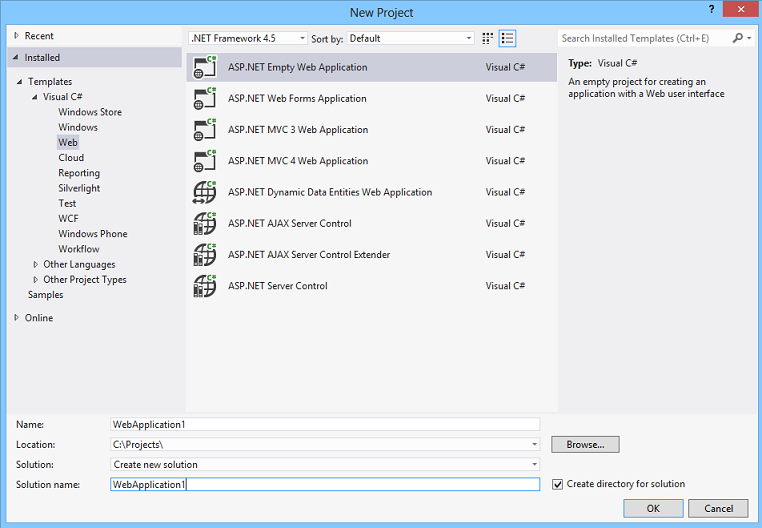Collapse the Templates tree node
This screenshot has width=762, height=528.
[x=19, y=82]
